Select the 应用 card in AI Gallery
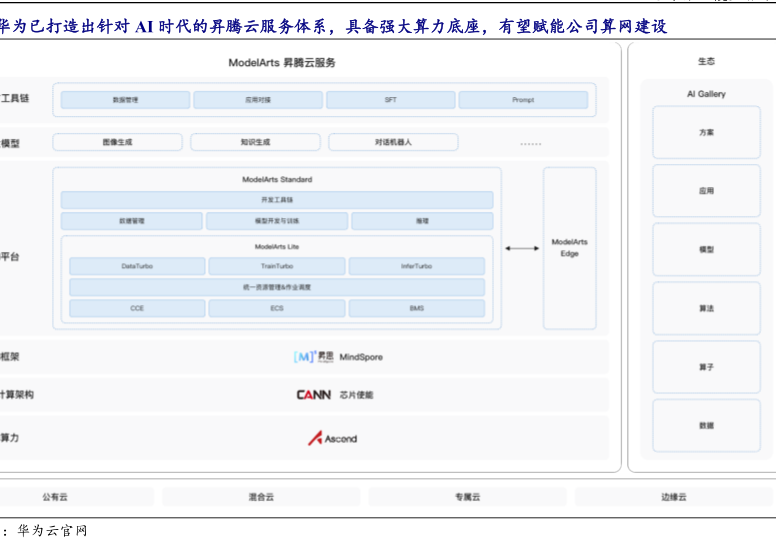 tap(706, 191)
